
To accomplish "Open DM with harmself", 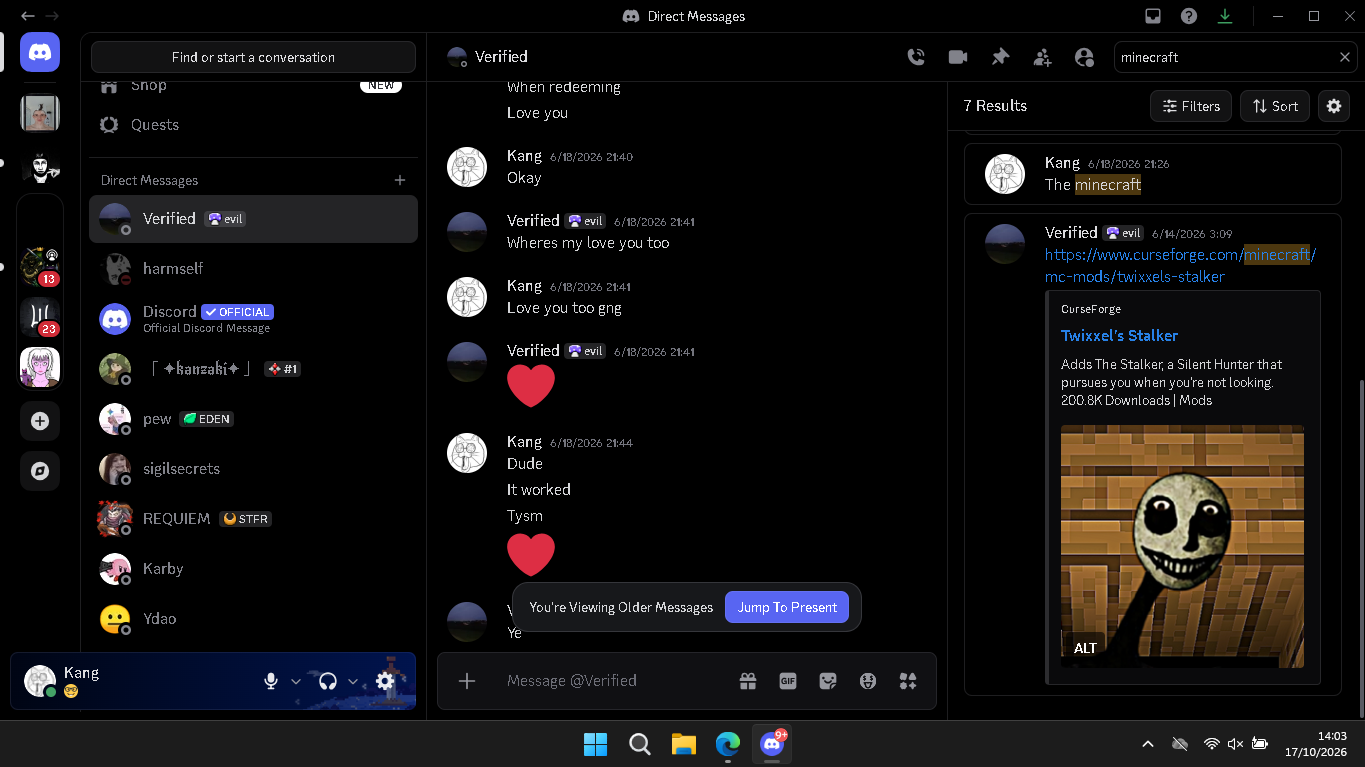I will coord(253,268).
